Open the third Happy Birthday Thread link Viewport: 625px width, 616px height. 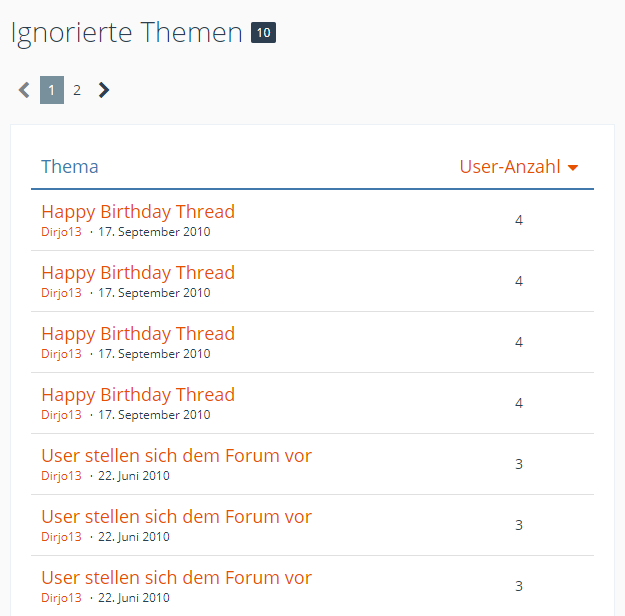coord(138,334)
